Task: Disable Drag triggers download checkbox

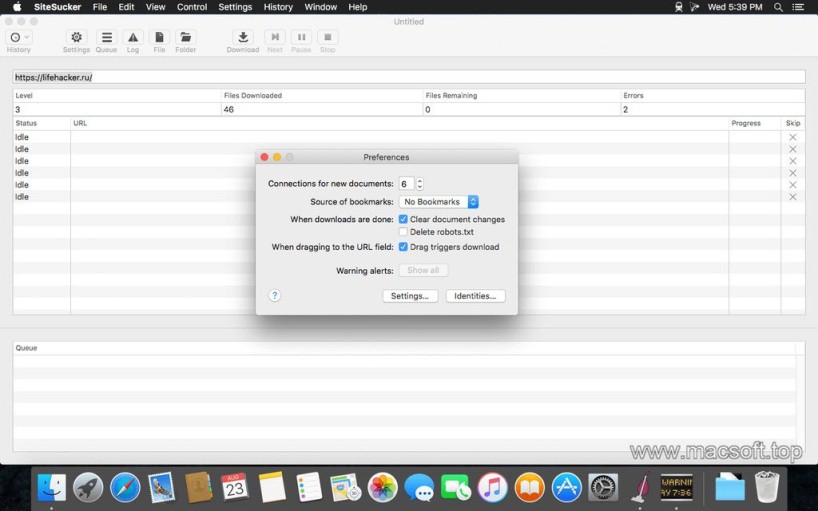Action: click(x=403, y=247)
